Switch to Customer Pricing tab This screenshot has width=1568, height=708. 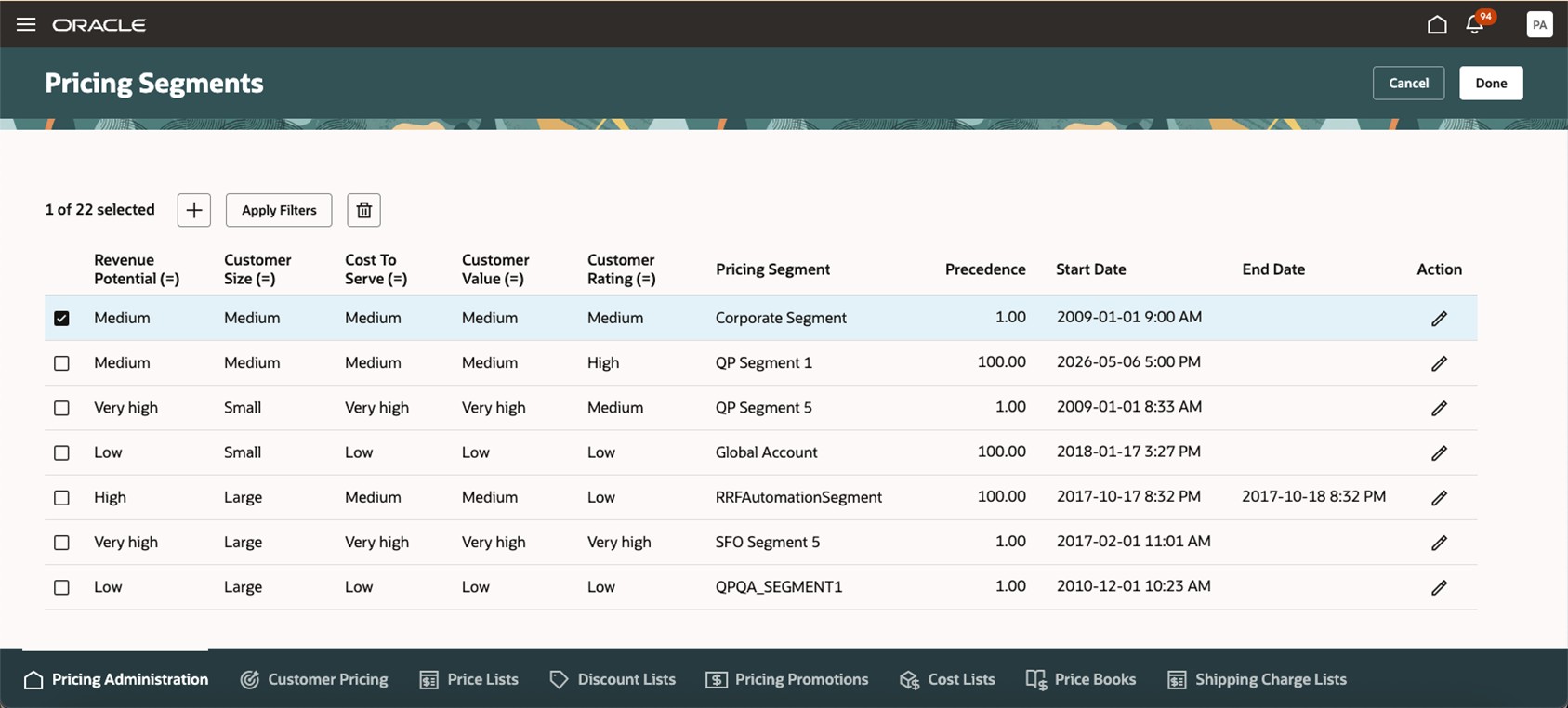pyautogui.click(x=314, y=679)
